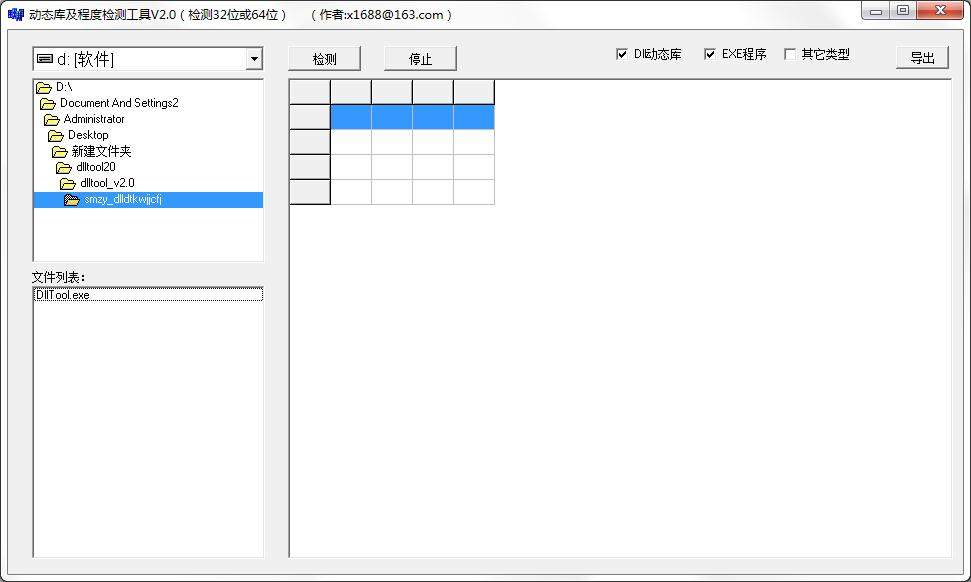Screen dimensions: 971x582
Task: Click the 导出 export button
Action: (921, 57)
